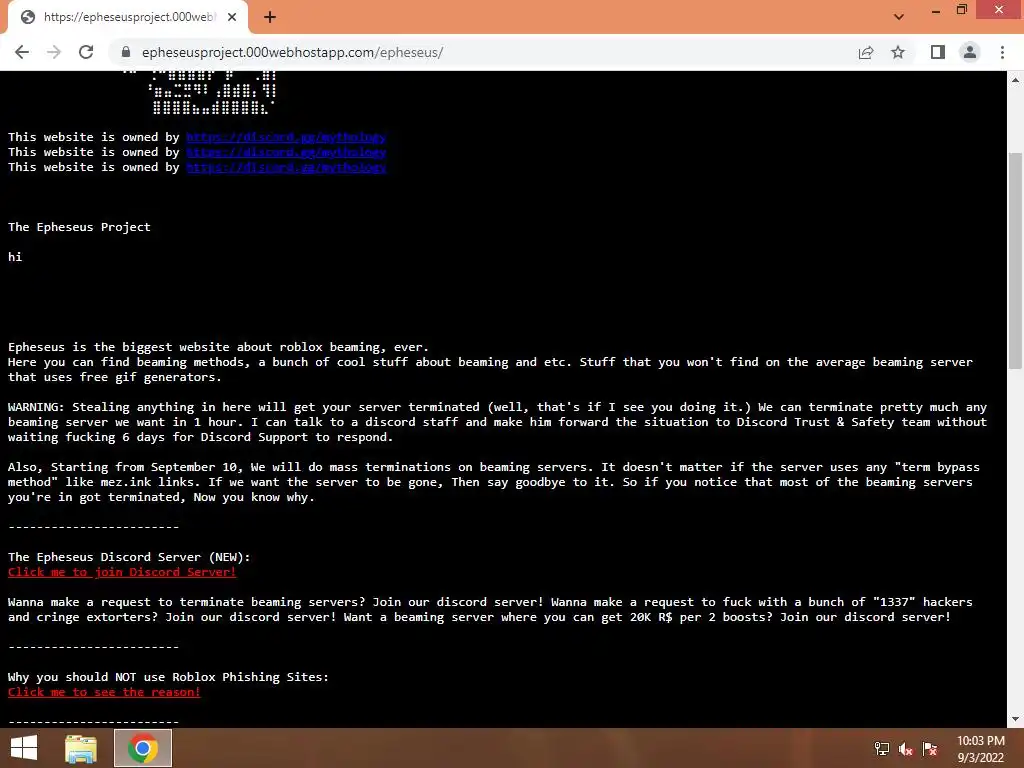Open a new browser tab
This screenshot has width=1024, height=768.
(x=270, y=18)
